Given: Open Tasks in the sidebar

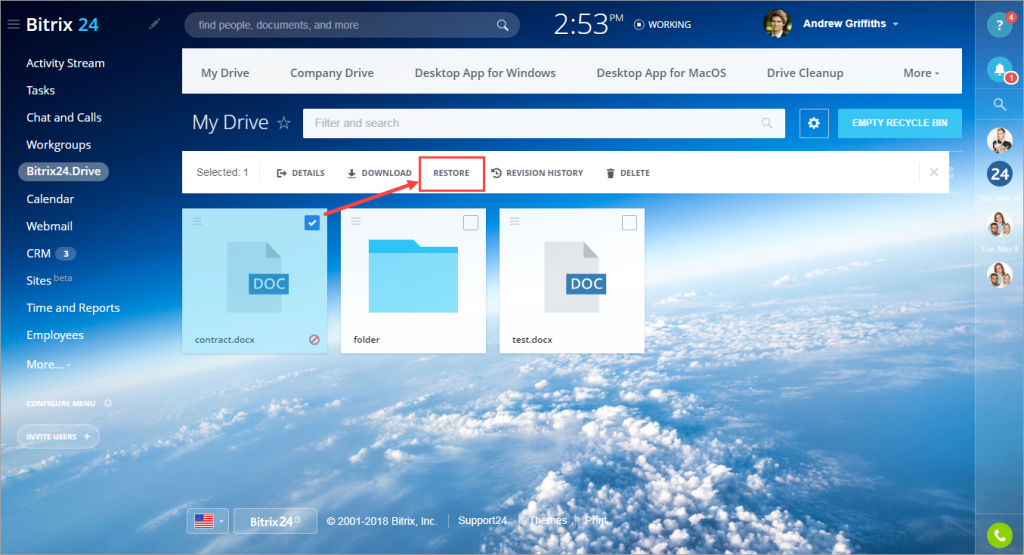Looking at the screenshot, I should pos(40,90).
